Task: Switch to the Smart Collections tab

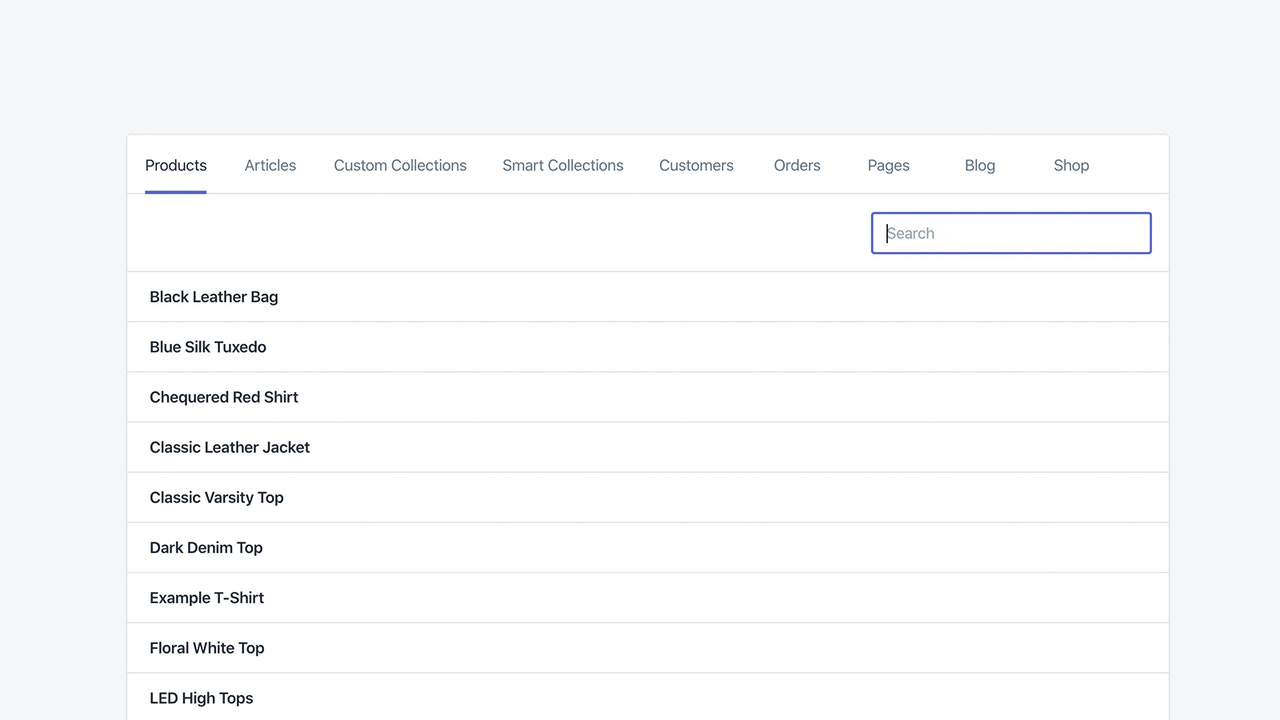Action: (x=563, y=165)
